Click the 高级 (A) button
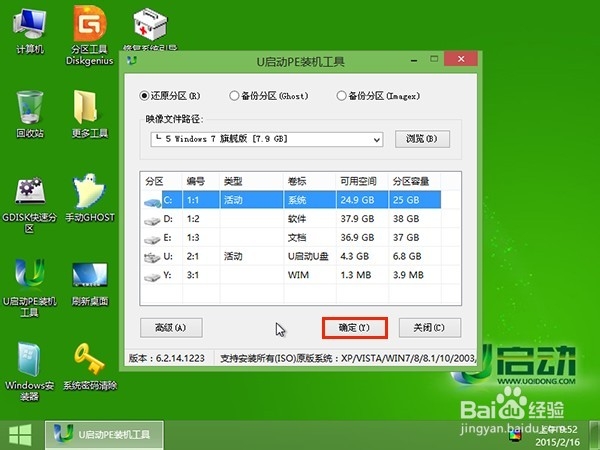Image resolution: width=600 pixels, height=450 pixels. tap(171, 328)
